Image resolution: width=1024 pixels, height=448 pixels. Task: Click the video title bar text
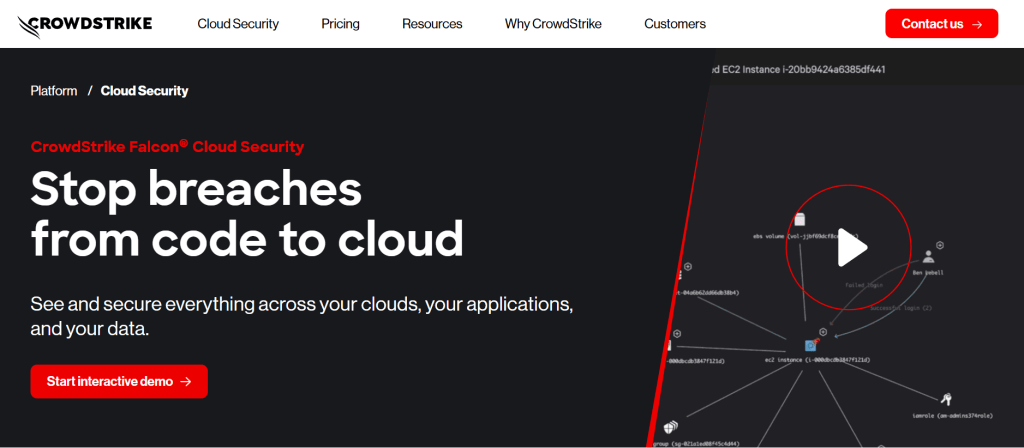tap(800, 70)
